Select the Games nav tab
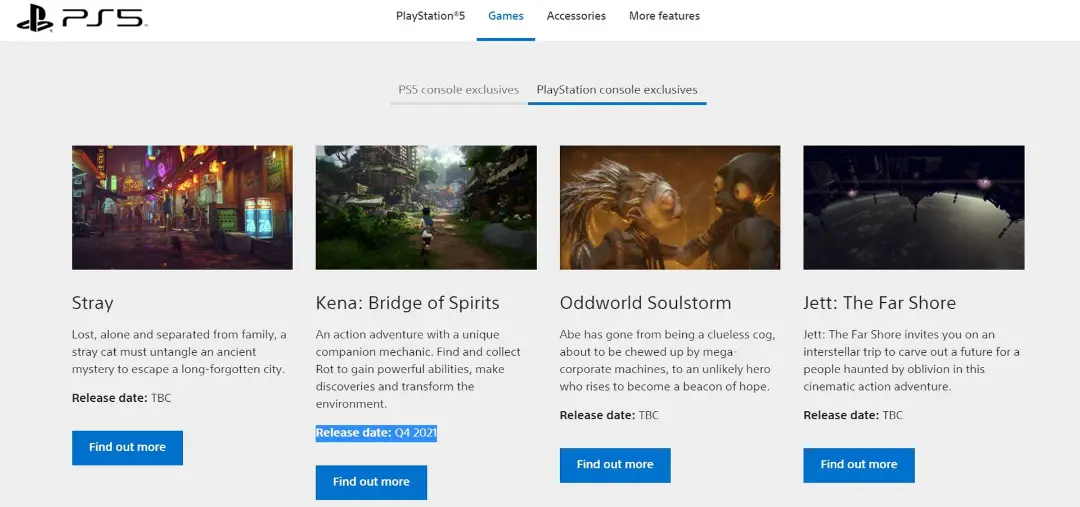This screenshot has height=507, width=1080. pos(506,16)
